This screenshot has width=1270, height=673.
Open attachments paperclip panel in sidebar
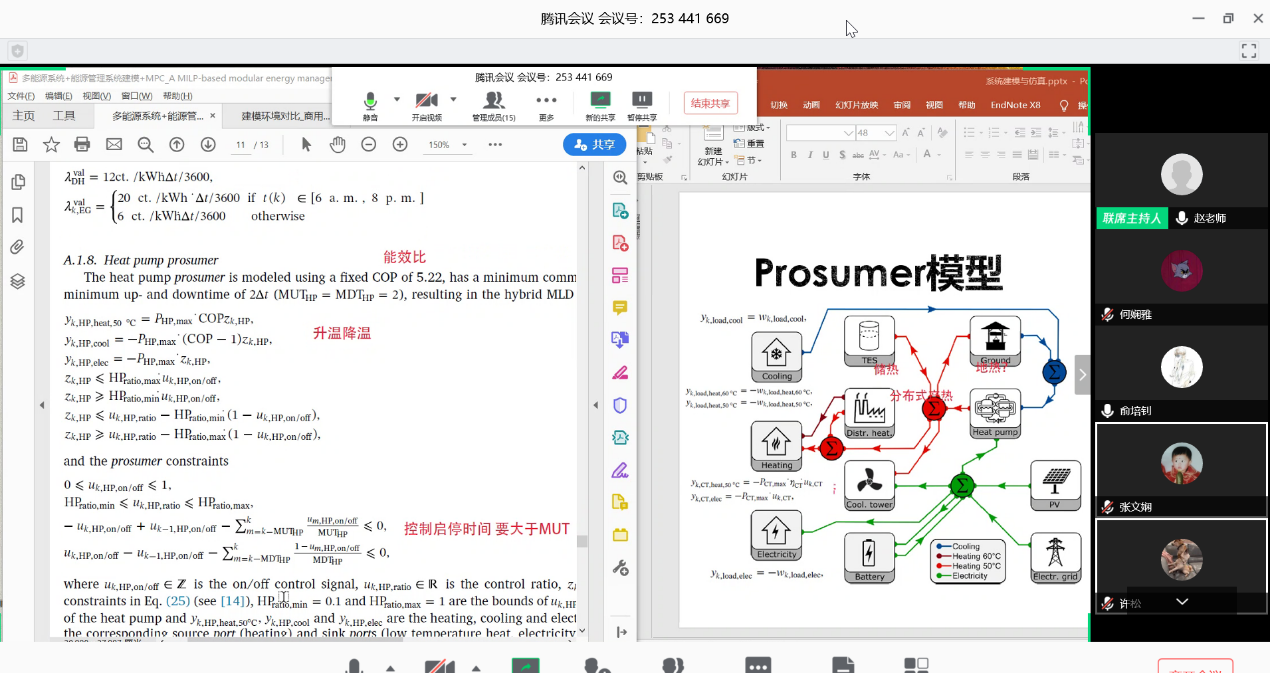coord(17,247)
